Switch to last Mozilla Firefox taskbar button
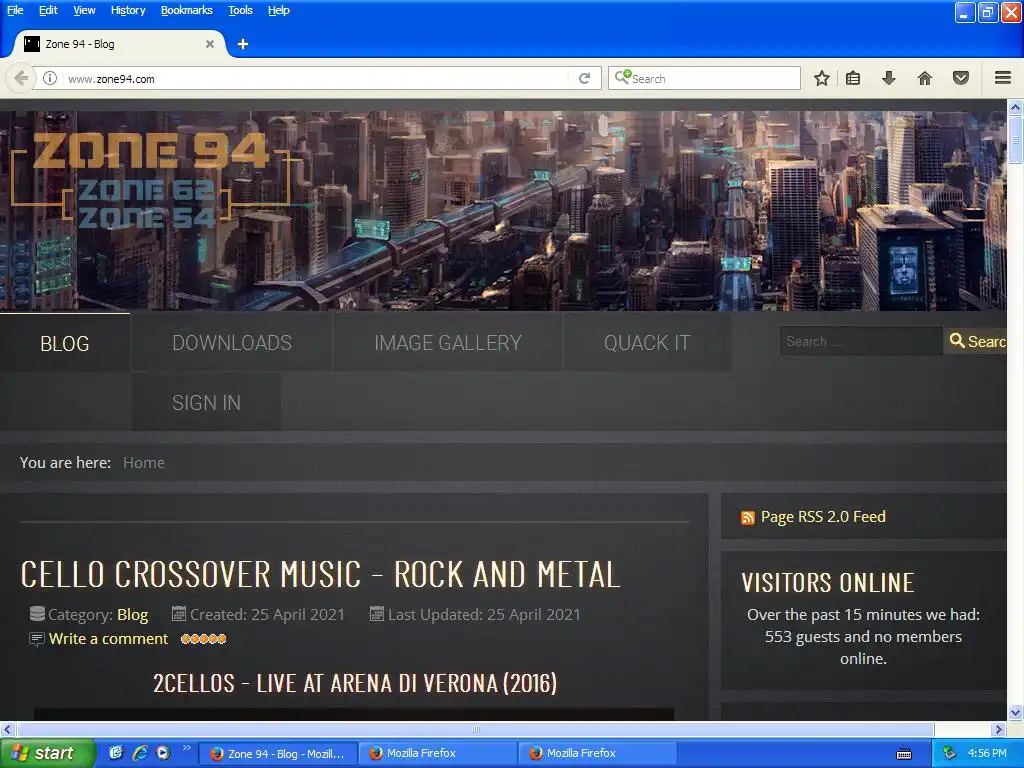 598,754
